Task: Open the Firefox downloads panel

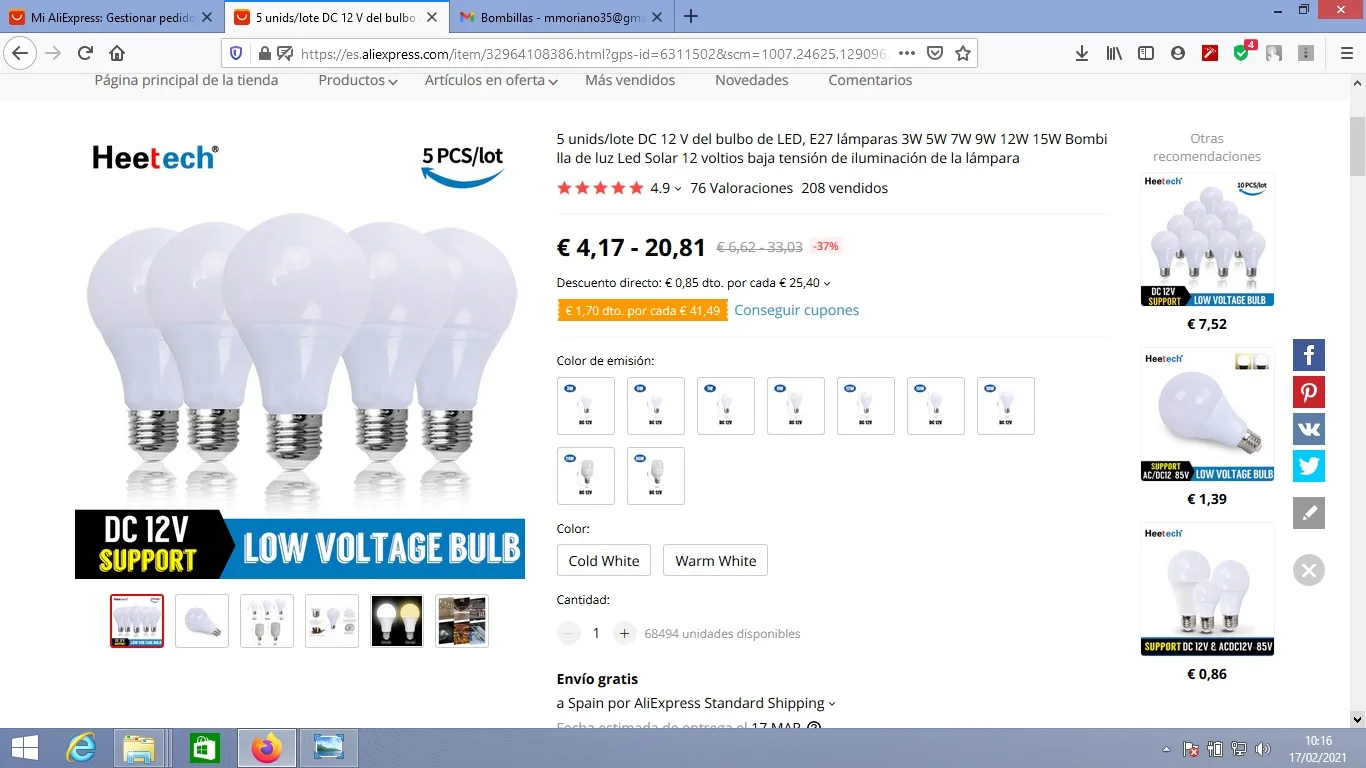Action: 1081,53
